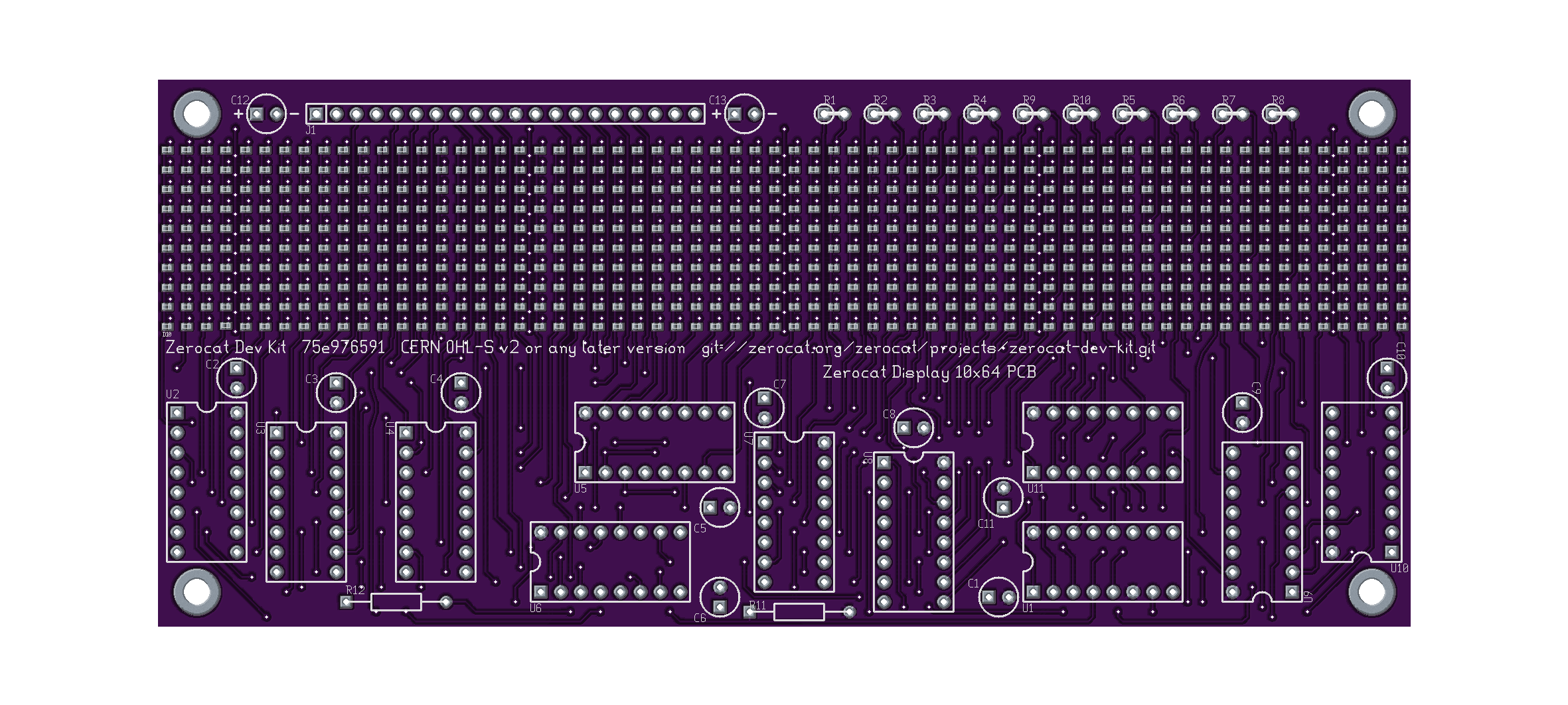Select the R5 resistor label
The height and width of the screenshot is (705, 1568).
point(1129,100)
